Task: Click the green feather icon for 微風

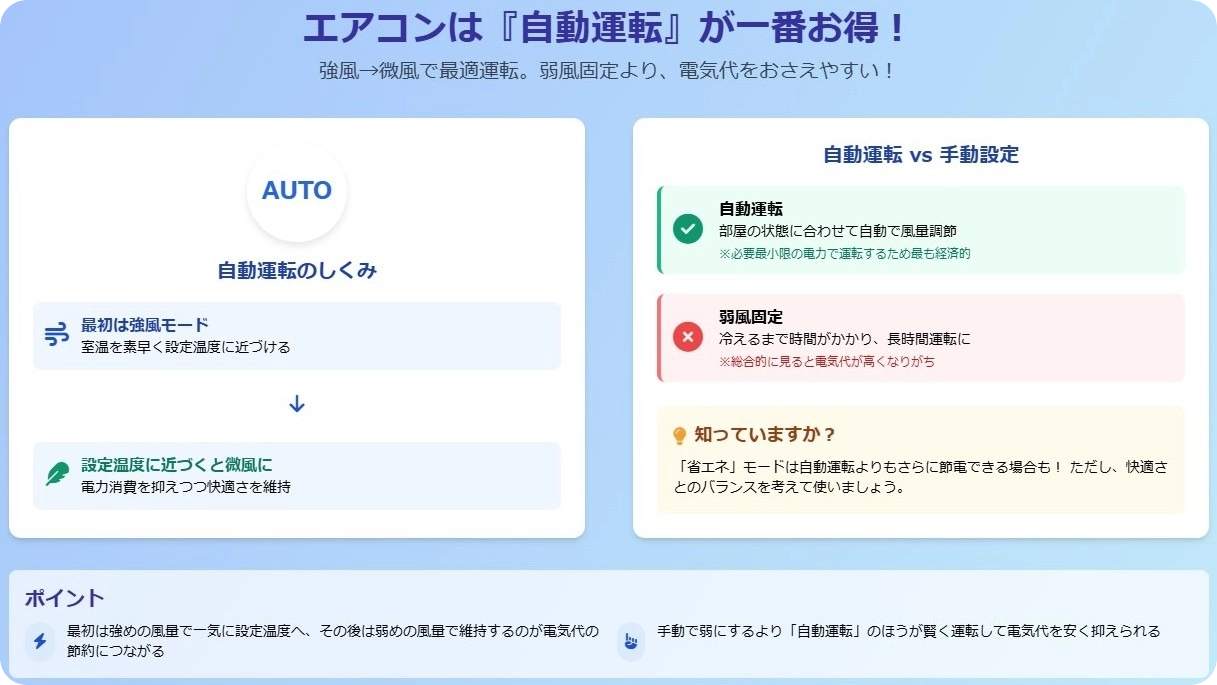Action: coord(56,475)
